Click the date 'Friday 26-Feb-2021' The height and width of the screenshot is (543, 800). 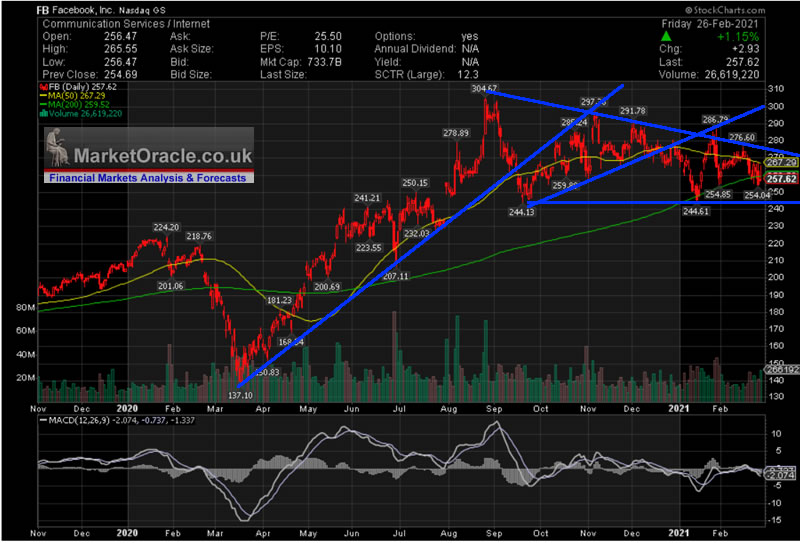[710, 23]
